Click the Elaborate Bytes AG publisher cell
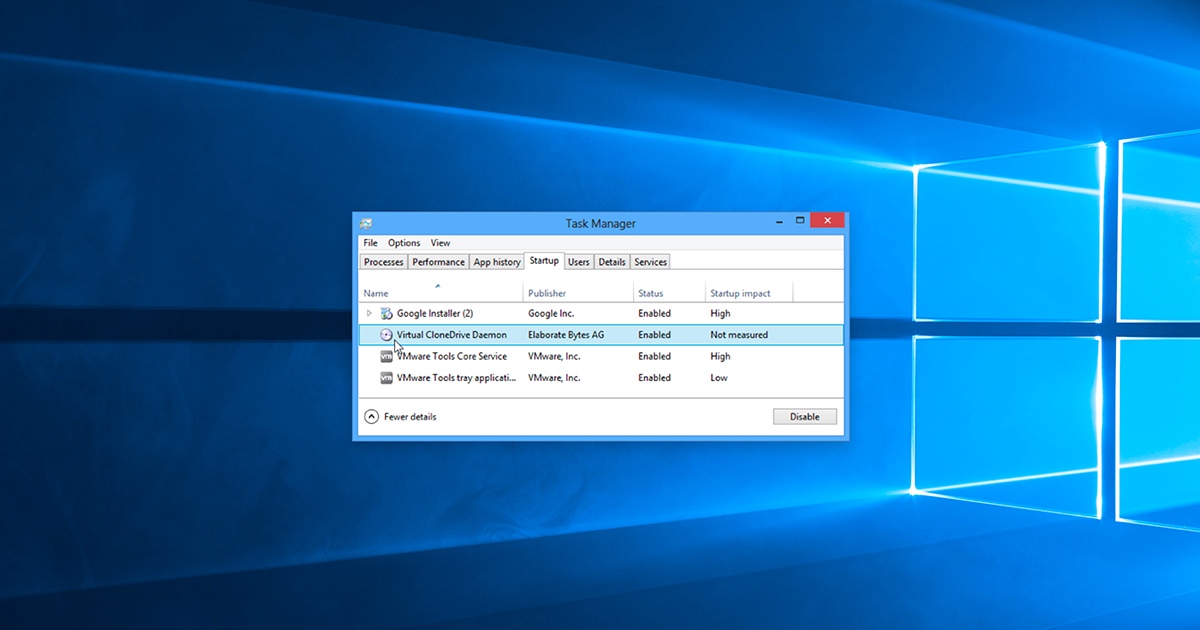The height and width of the screenshot is (630, 1200). [x=566, y=335]
